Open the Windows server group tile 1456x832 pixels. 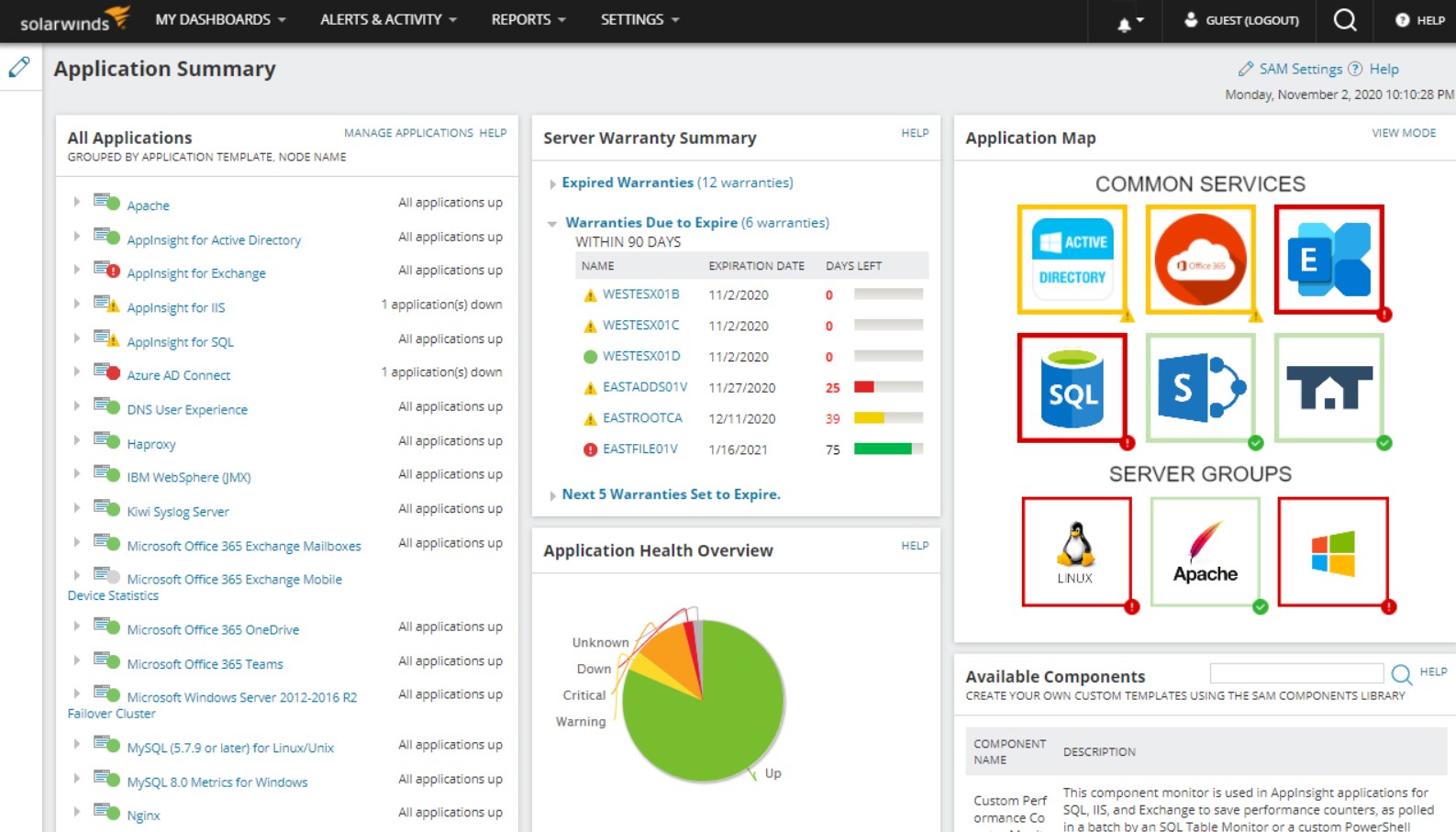[1333, 552]
